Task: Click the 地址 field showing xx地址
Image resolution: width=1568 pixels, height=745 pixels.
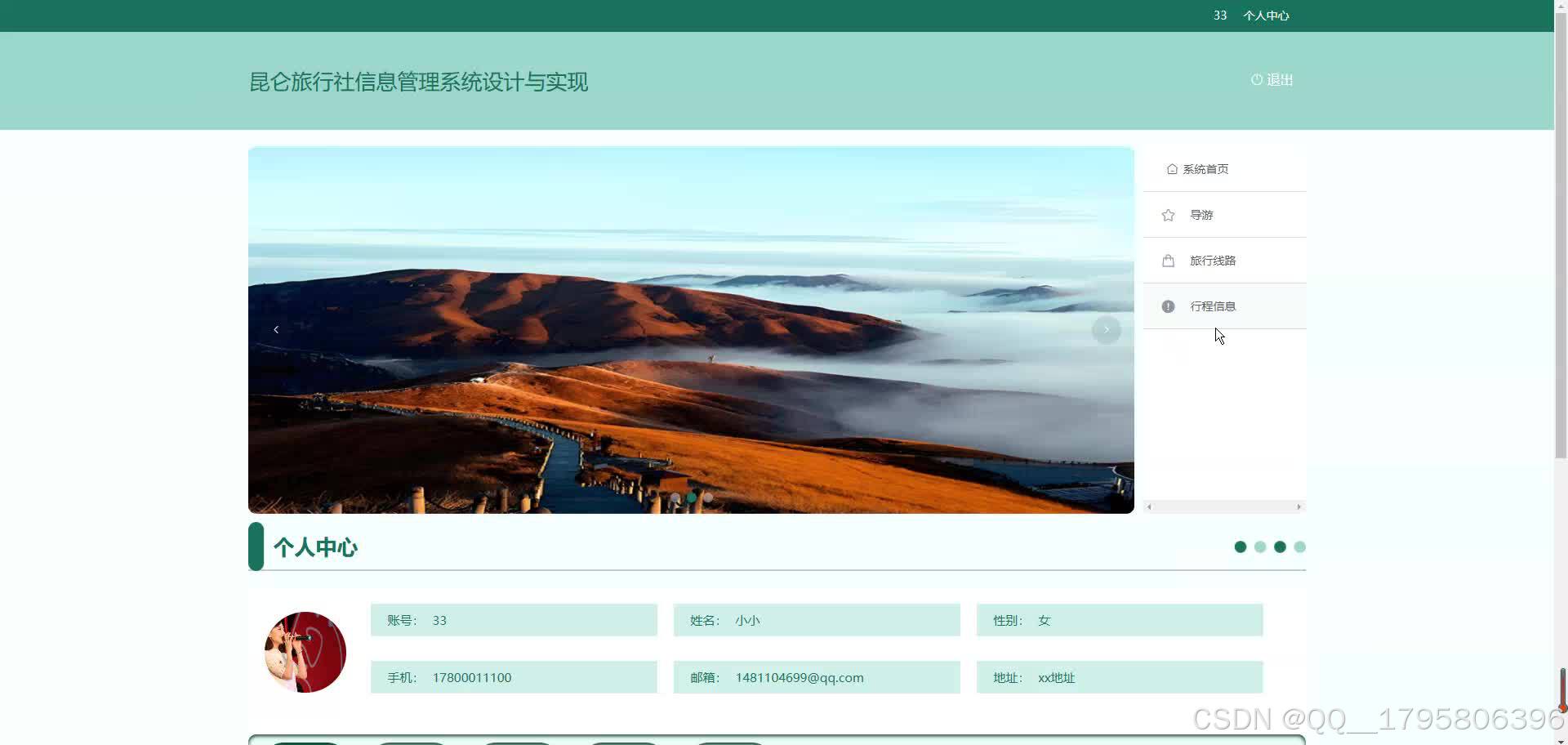Action: click(x=1120, y=677)
